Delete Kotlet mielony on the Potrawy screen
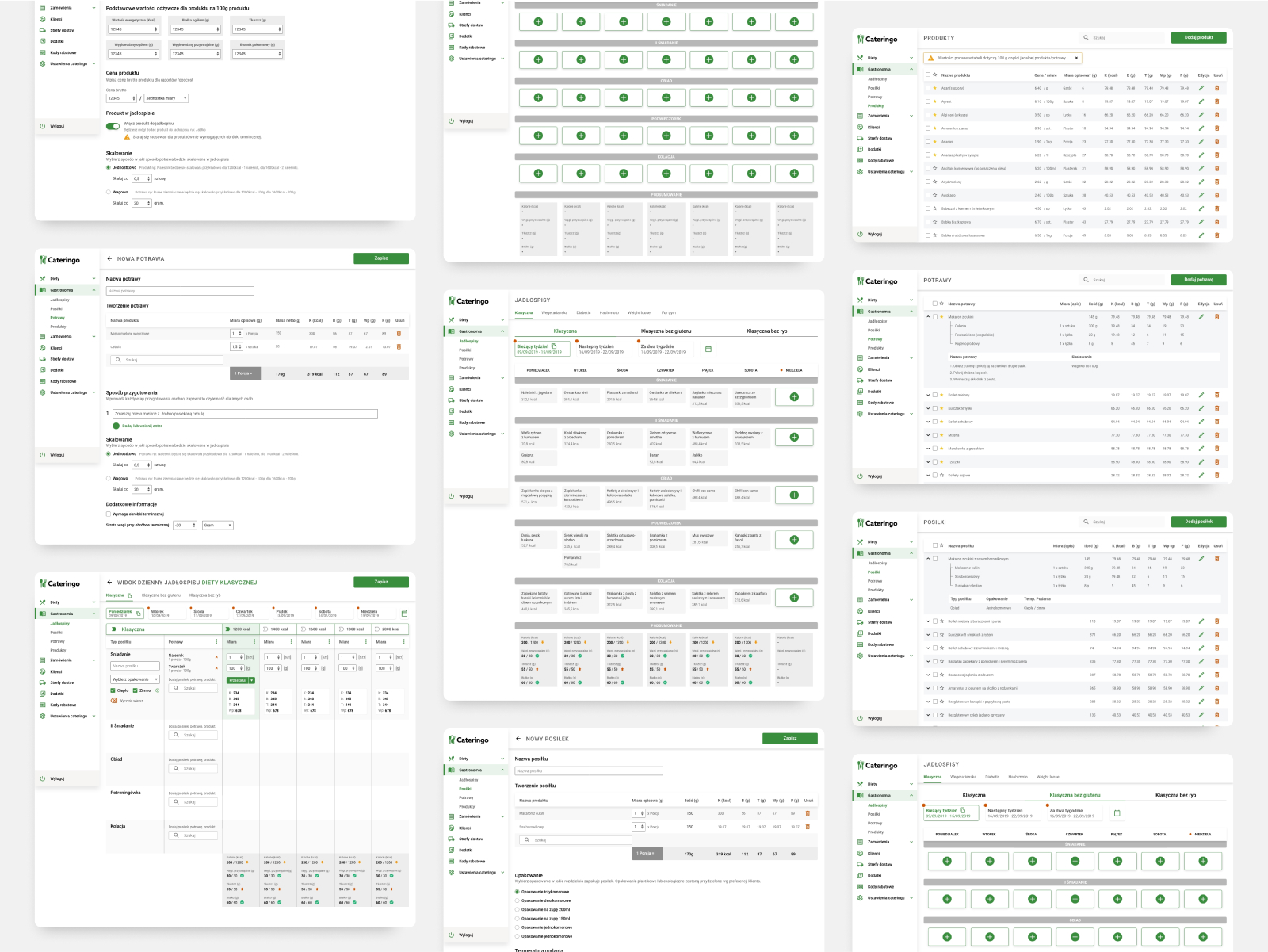Screen dimensions: 1268x952 click(x=1217, y=395)
